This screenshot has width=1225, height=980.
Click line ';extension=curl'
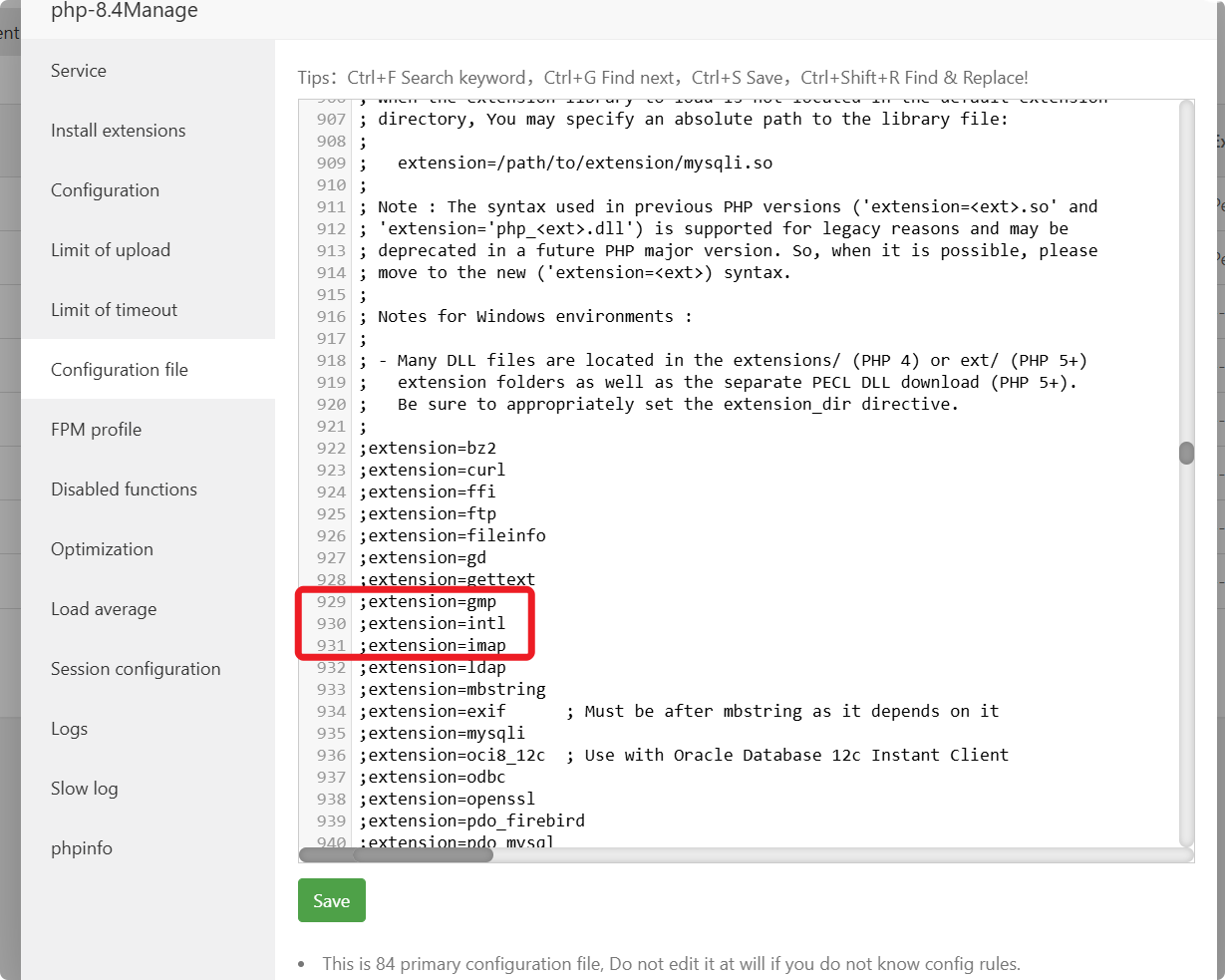[x=433, y=470]
